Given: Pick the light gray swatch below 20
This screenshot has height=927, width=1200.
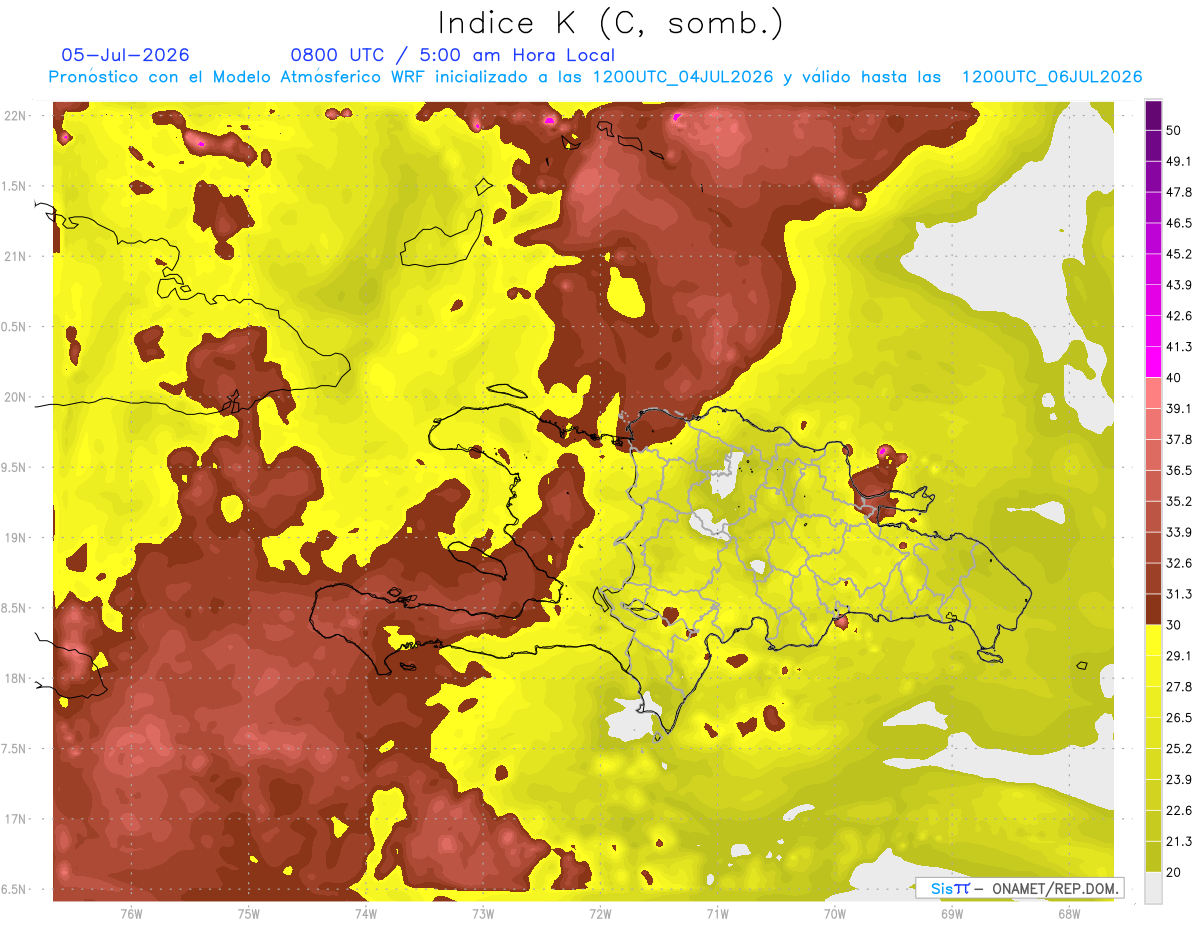Looking at the screenshot, I should coord(1153,888).
